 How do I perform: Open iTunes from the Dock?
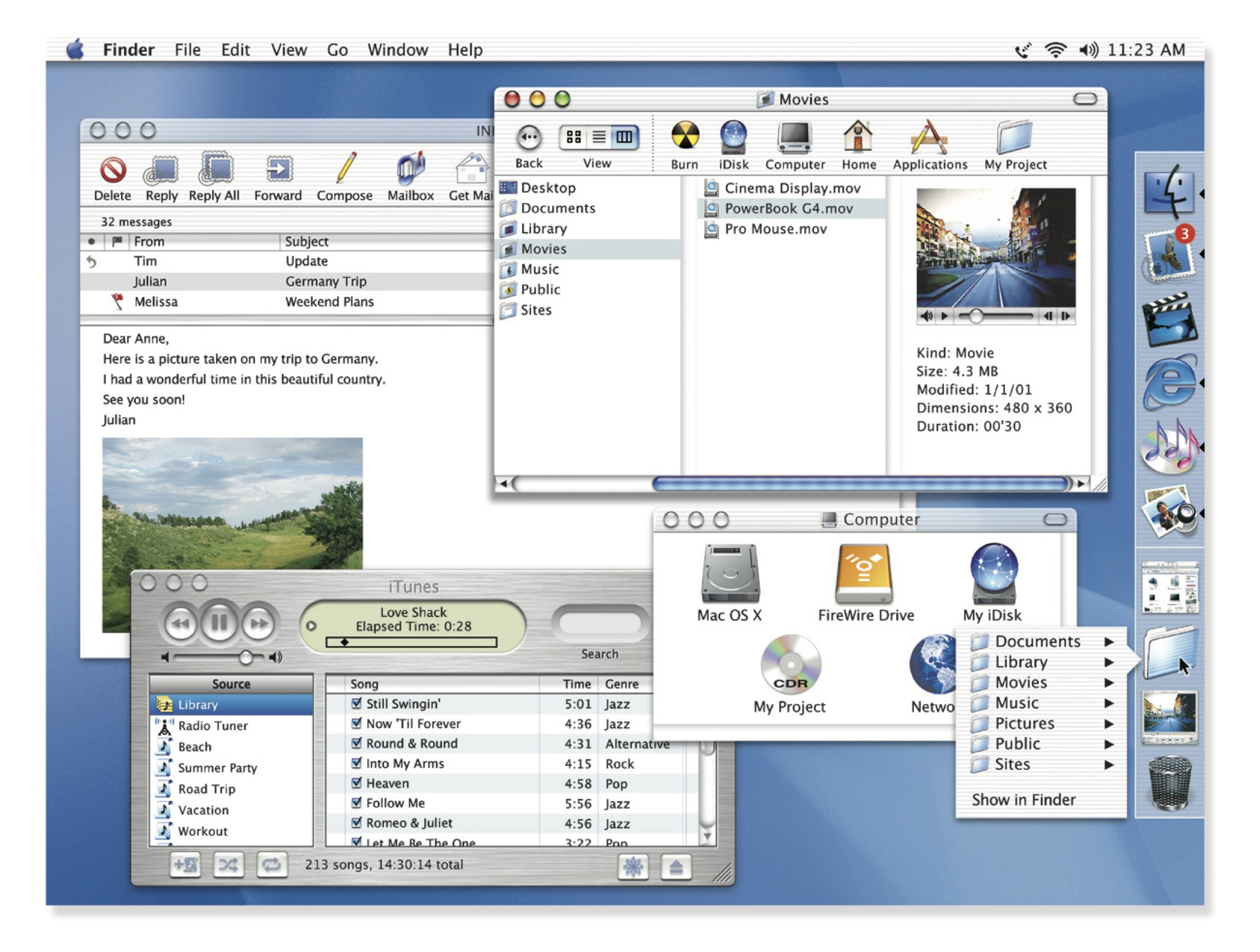click(x=1170, y=446)
